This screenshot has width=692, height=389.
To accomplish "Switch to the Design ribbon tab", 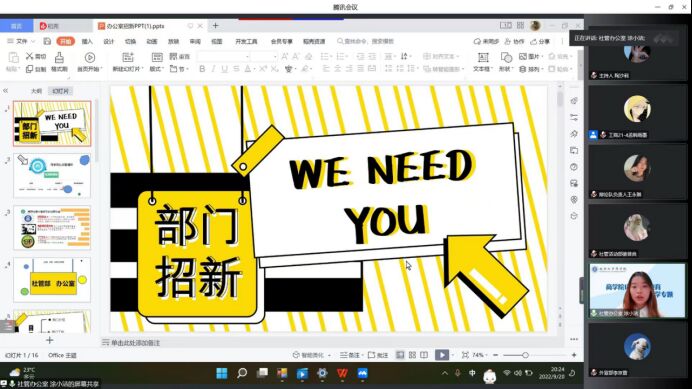I will pyautogui.click(x=109, y=41).
